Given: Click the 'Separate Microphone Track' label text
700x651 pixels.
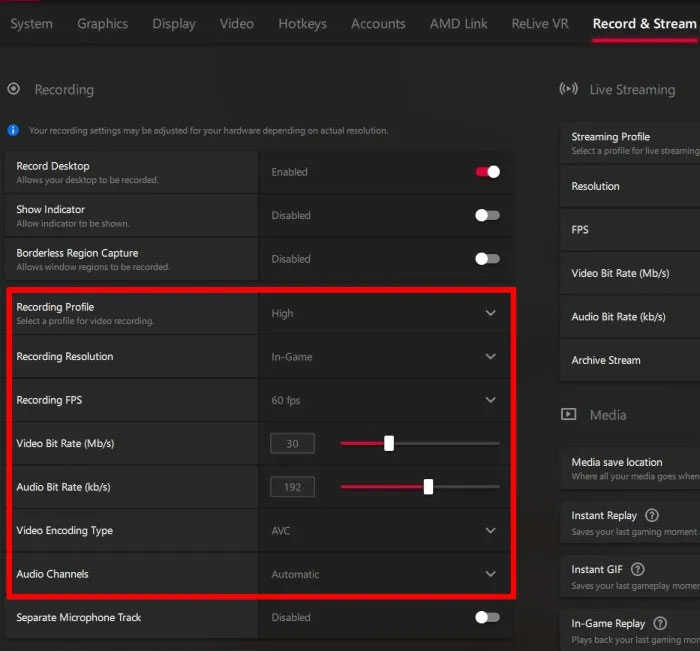Looking at the screenshot, I should [x=79, y=617].
